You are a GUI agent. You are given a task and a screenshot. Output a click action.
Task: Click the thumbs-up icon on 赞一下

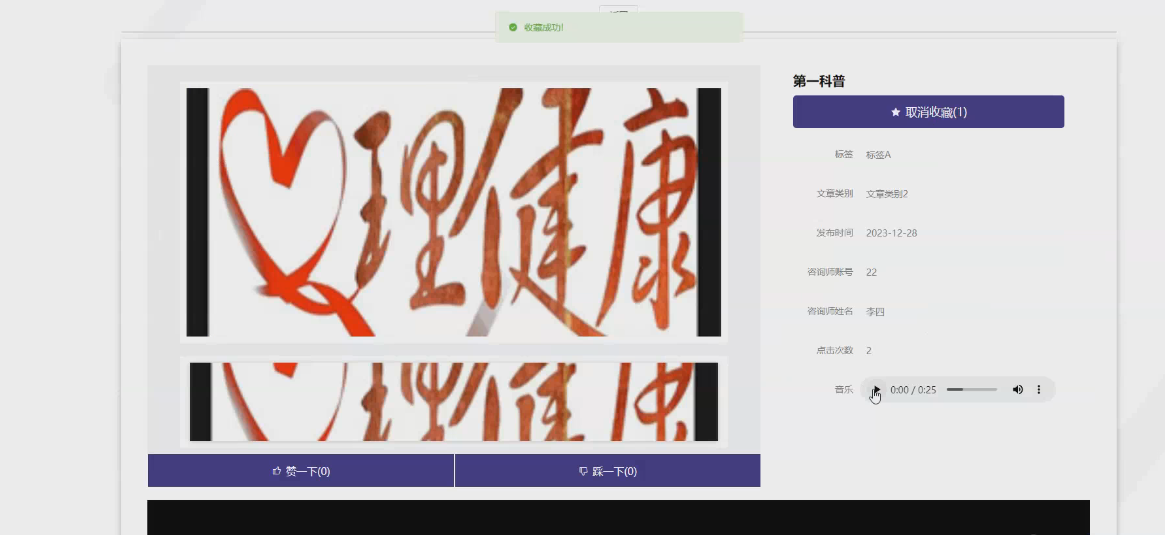(277, 470)
